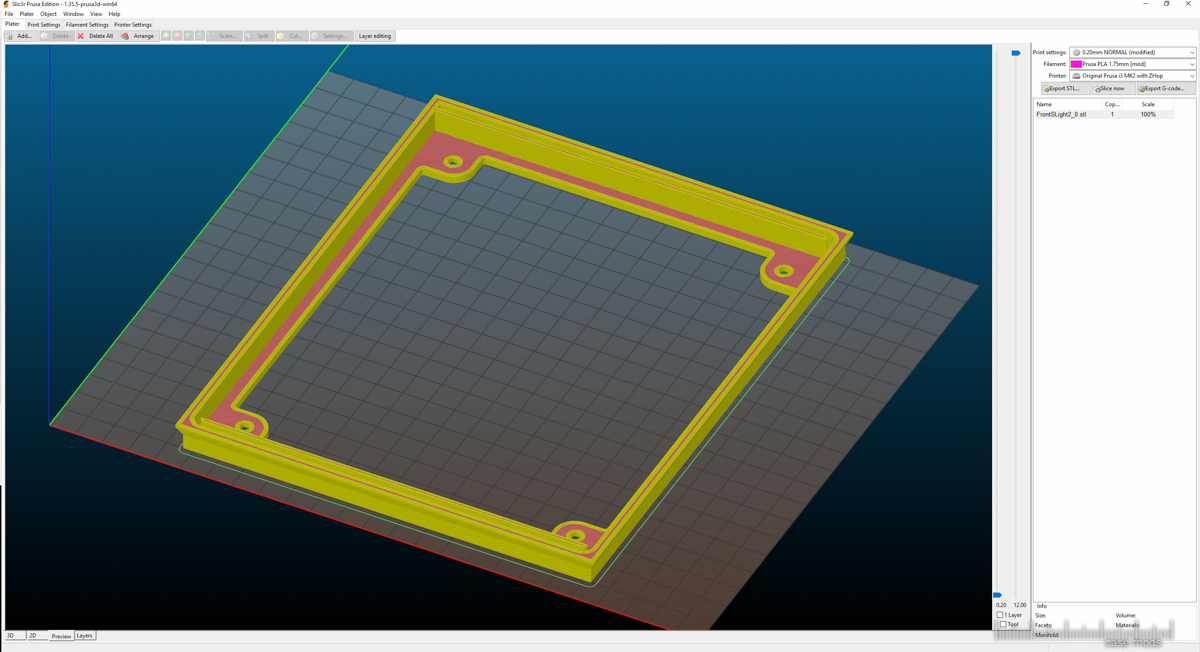The image size is (1200, 652).
Task: Click the Scale column header
Action: click(x=1148, y=104)
